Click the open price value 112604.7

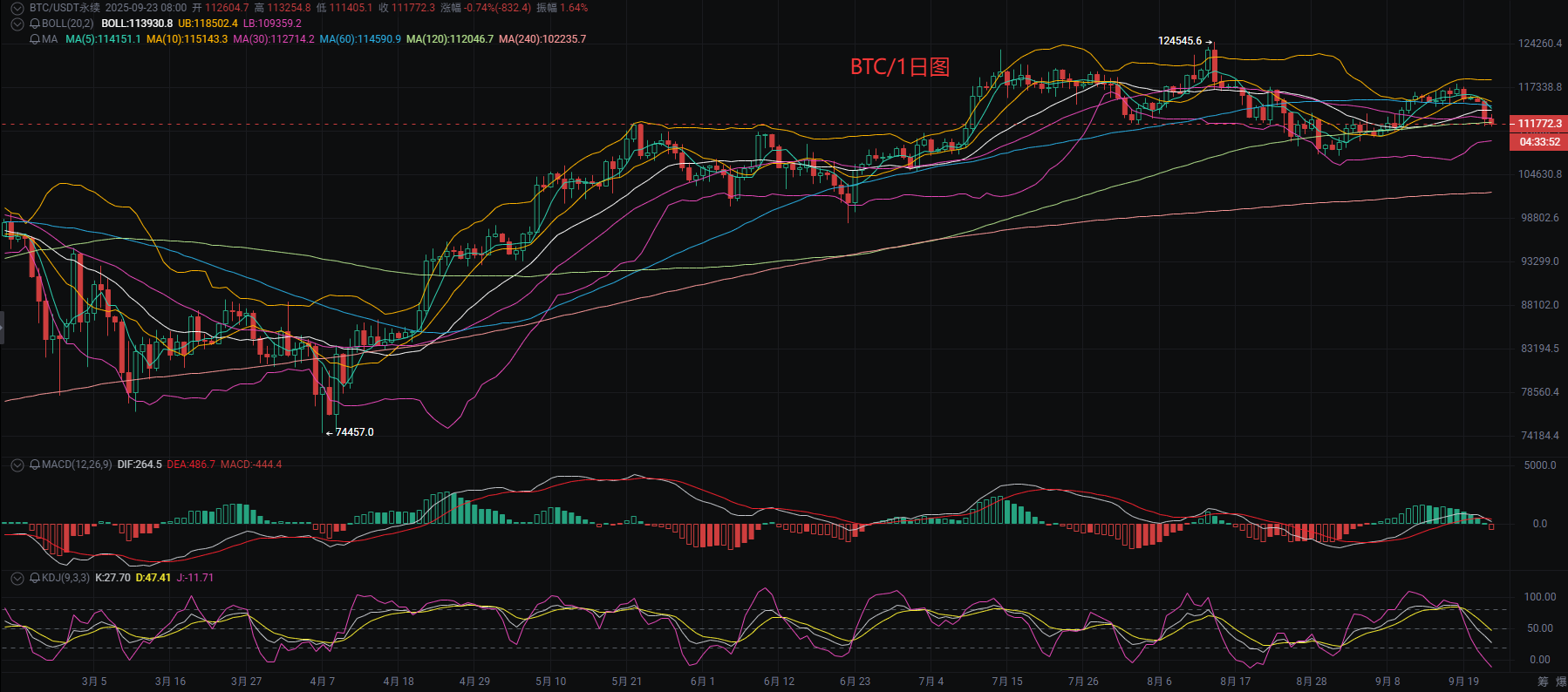click(x=227, y=8)
